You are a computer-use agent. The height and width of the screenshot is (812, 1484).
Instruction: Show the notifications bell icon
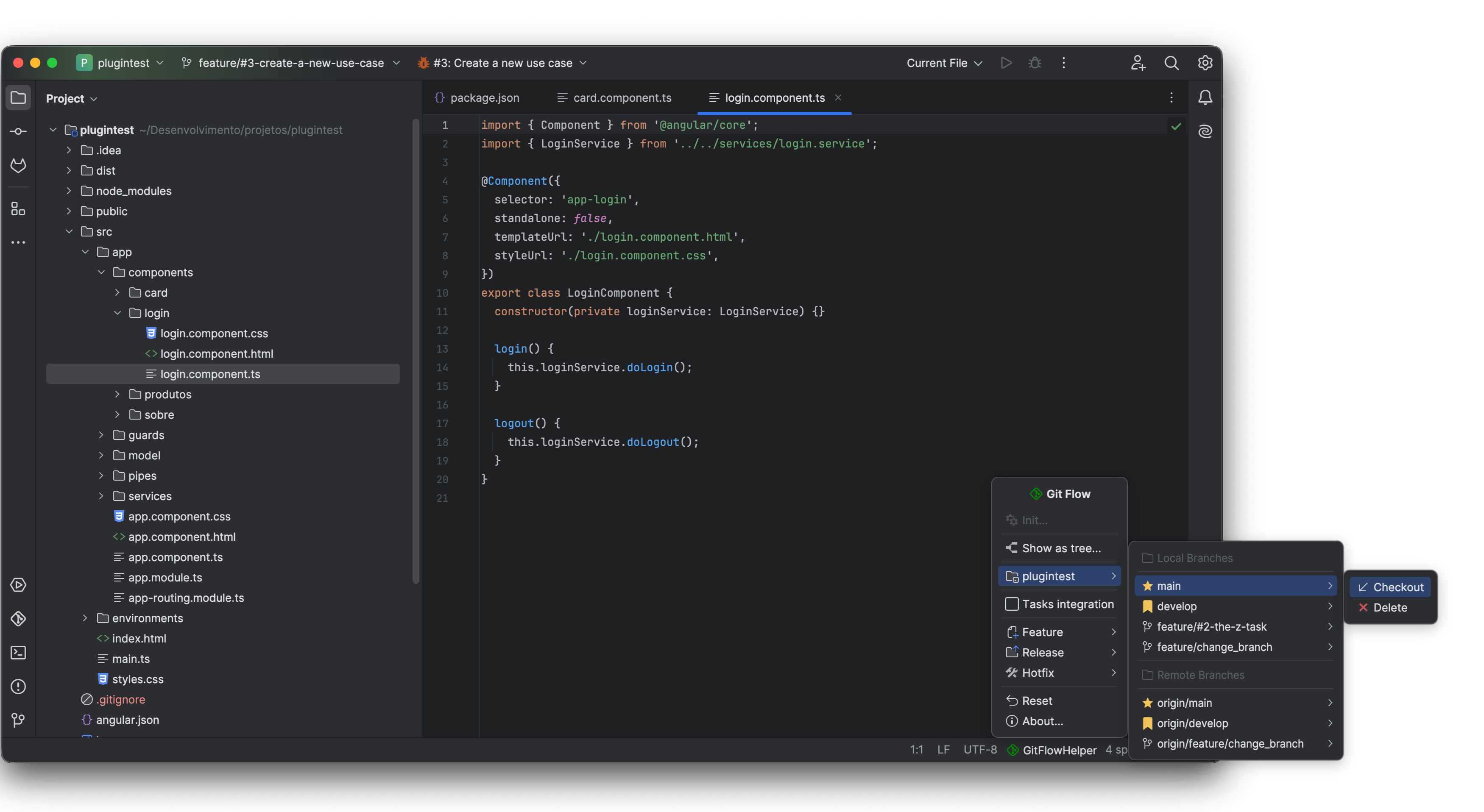pyautogui.click(x=1205, y=98)
